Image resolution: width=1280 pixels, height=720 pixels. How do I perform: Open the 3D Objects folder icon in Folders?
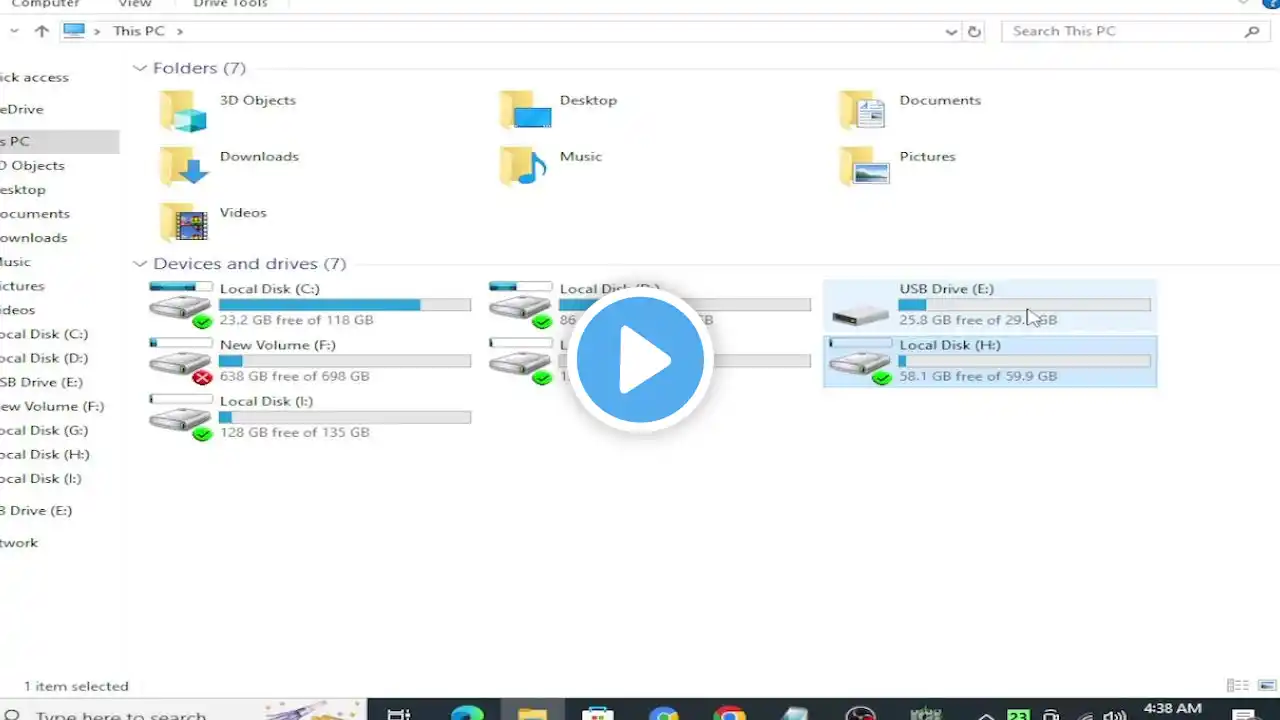(x=182, y=110)
